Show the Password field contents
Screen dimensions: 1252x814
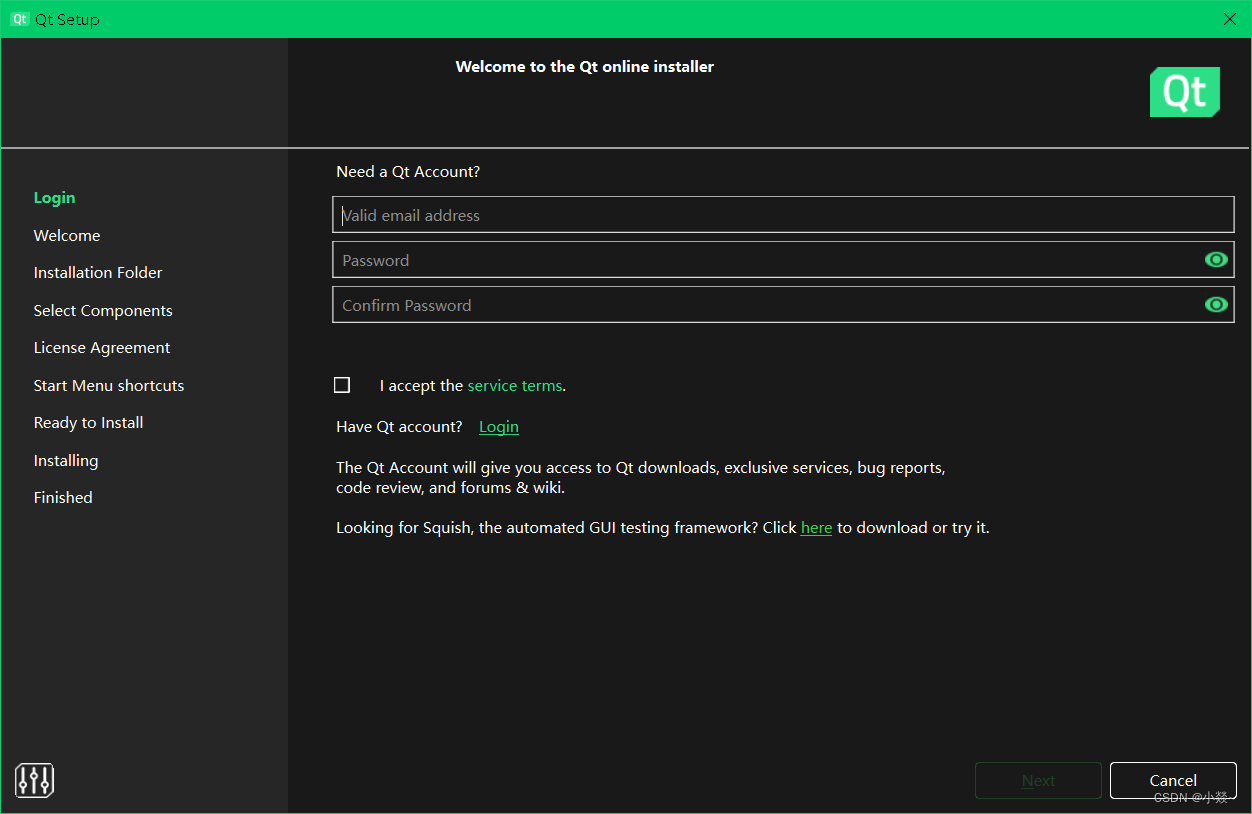click(1216, 259)
